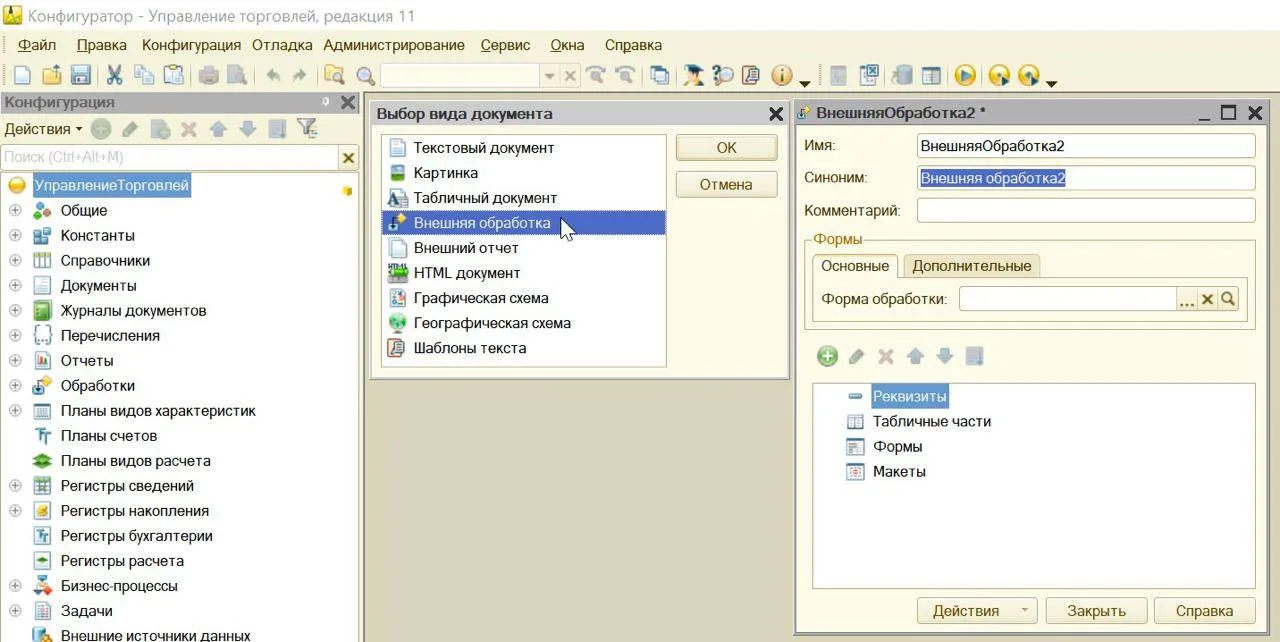Open the Файл menu
Screen dimensions: 1280x642
tap(37, 45)
